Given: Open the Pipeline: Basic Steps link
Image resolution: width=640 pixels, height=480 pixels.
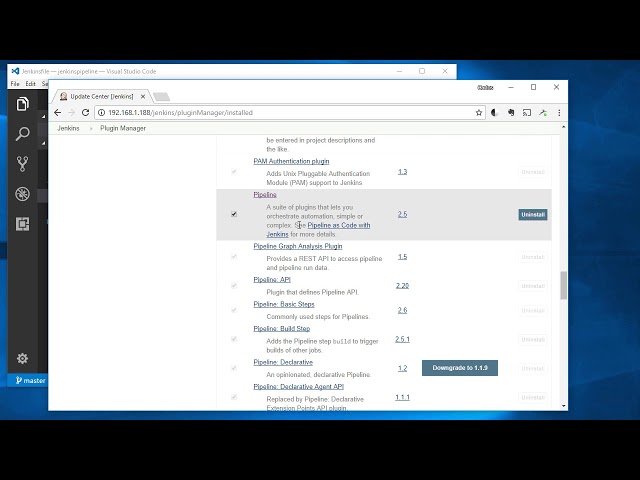Looking at the screenshot, I should (x=284, y=304).
